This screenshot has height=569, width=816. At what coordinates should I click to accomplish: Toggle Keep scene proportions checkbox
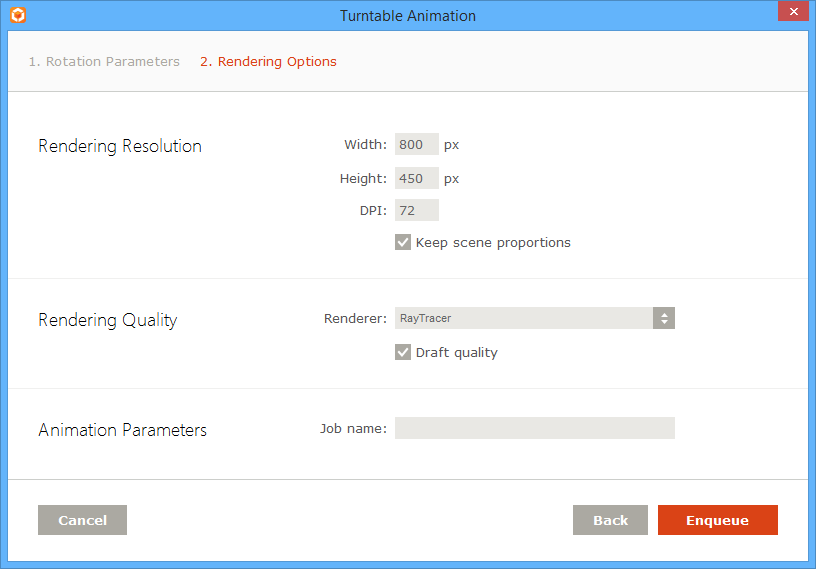[x=403, y=242]
